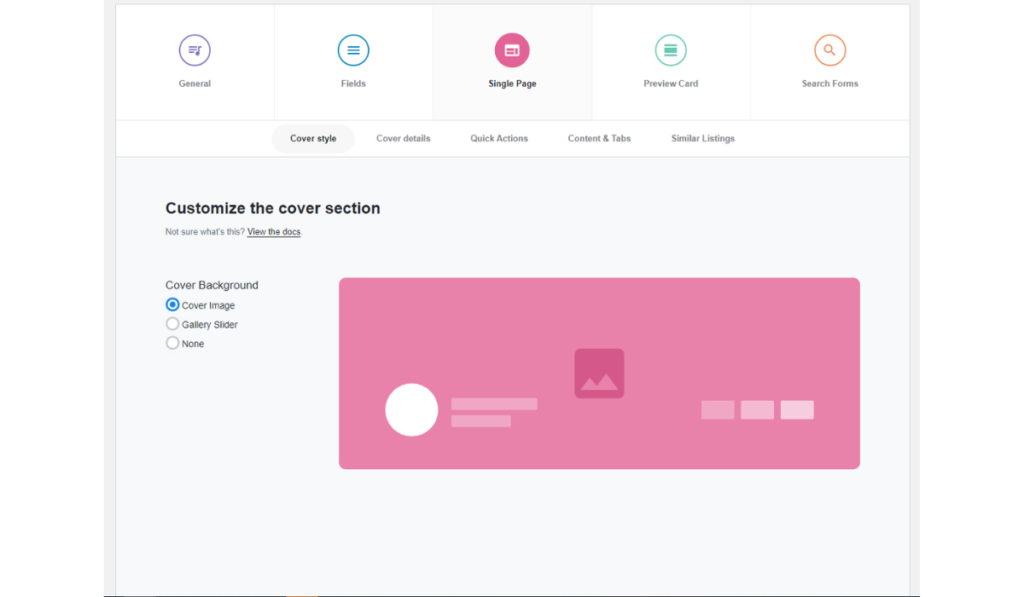1024x597 pixels.
Task: Click the Single Page pink icon
Action: tap(512, 50)
